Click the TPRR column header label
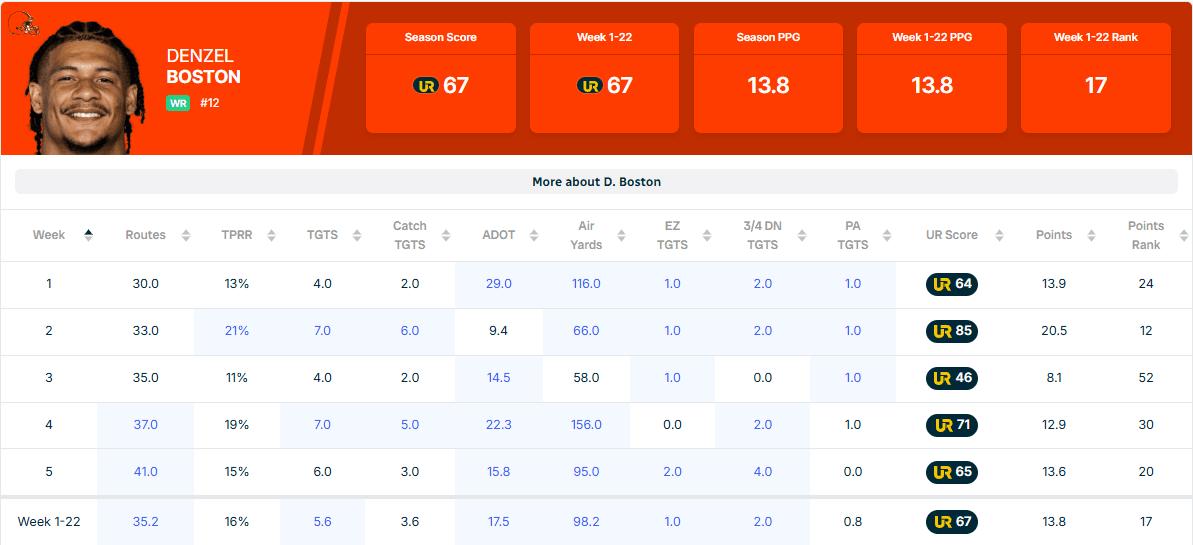Image resolution: width=1193 pixels, height=545 pixels. [x=237, y=235]
